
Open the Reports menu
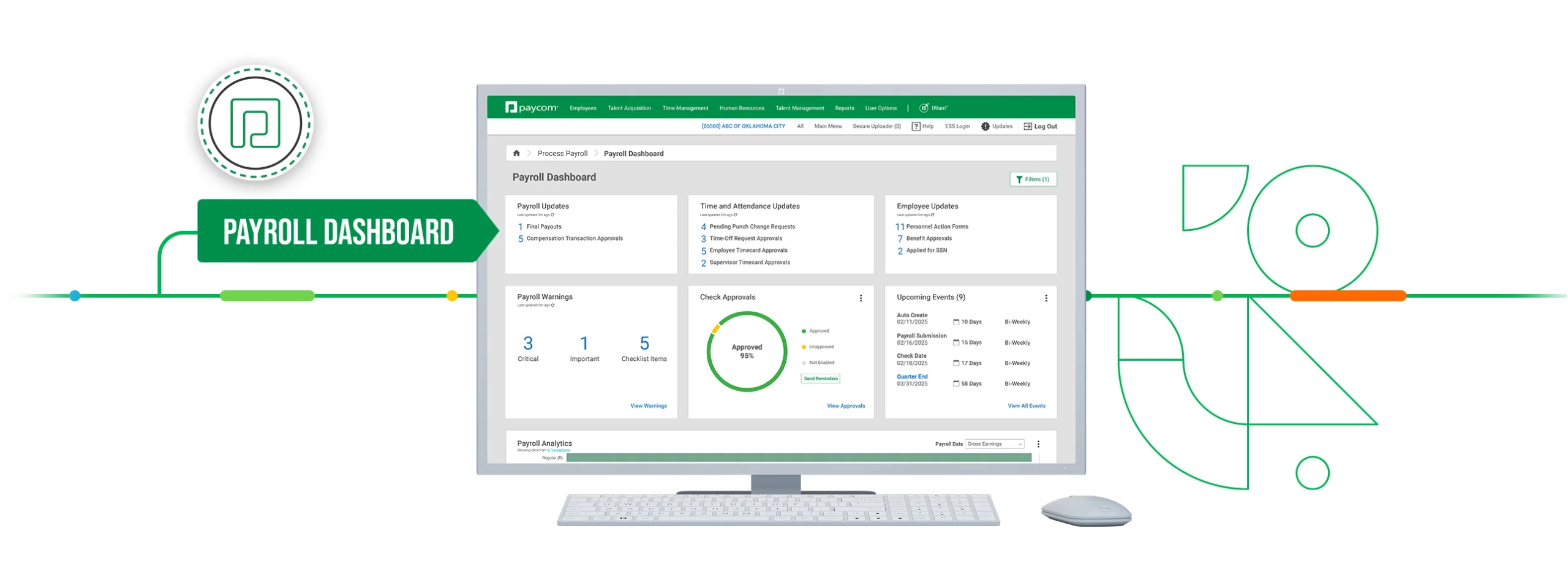click(x=844, y=108)
